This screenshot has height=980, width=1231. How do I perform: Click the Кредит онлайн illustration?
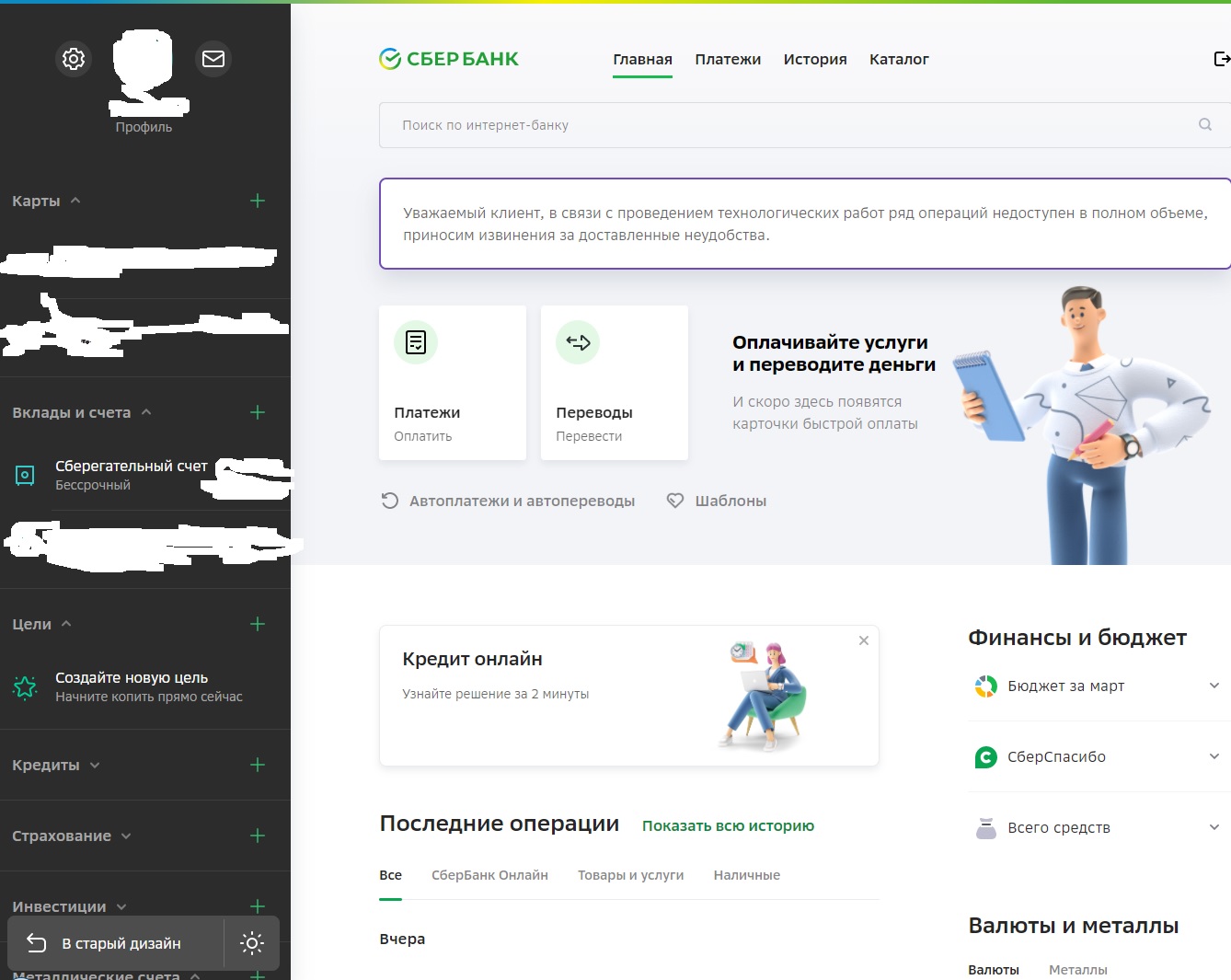764,696
